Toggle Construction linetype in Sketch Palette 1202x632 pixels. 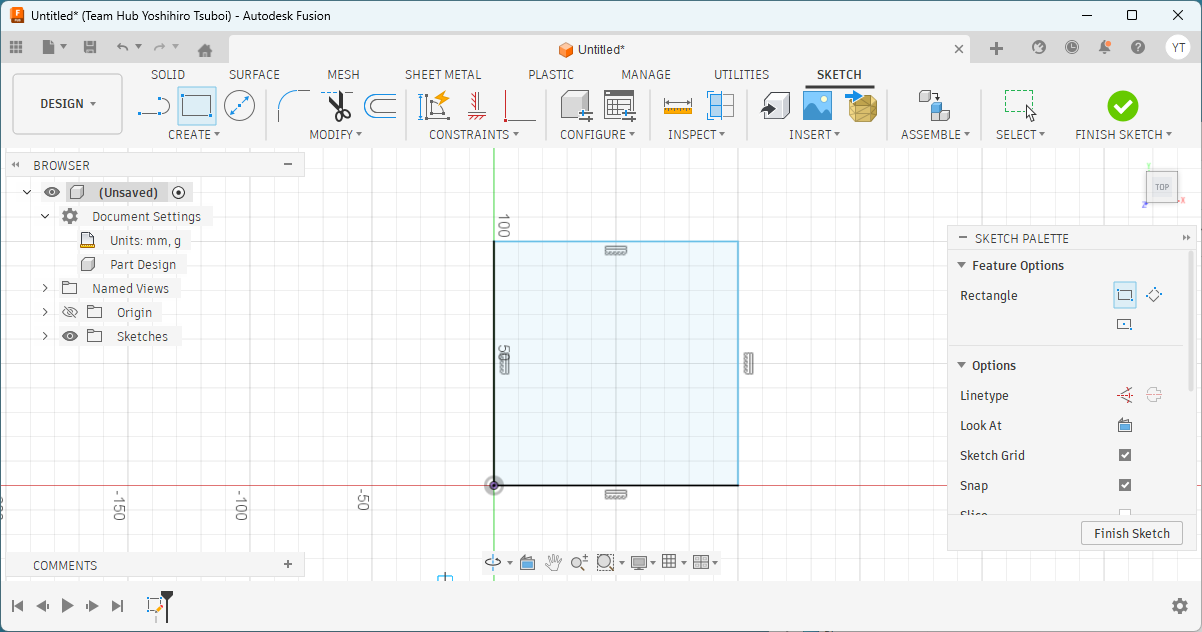point(1125,395)
